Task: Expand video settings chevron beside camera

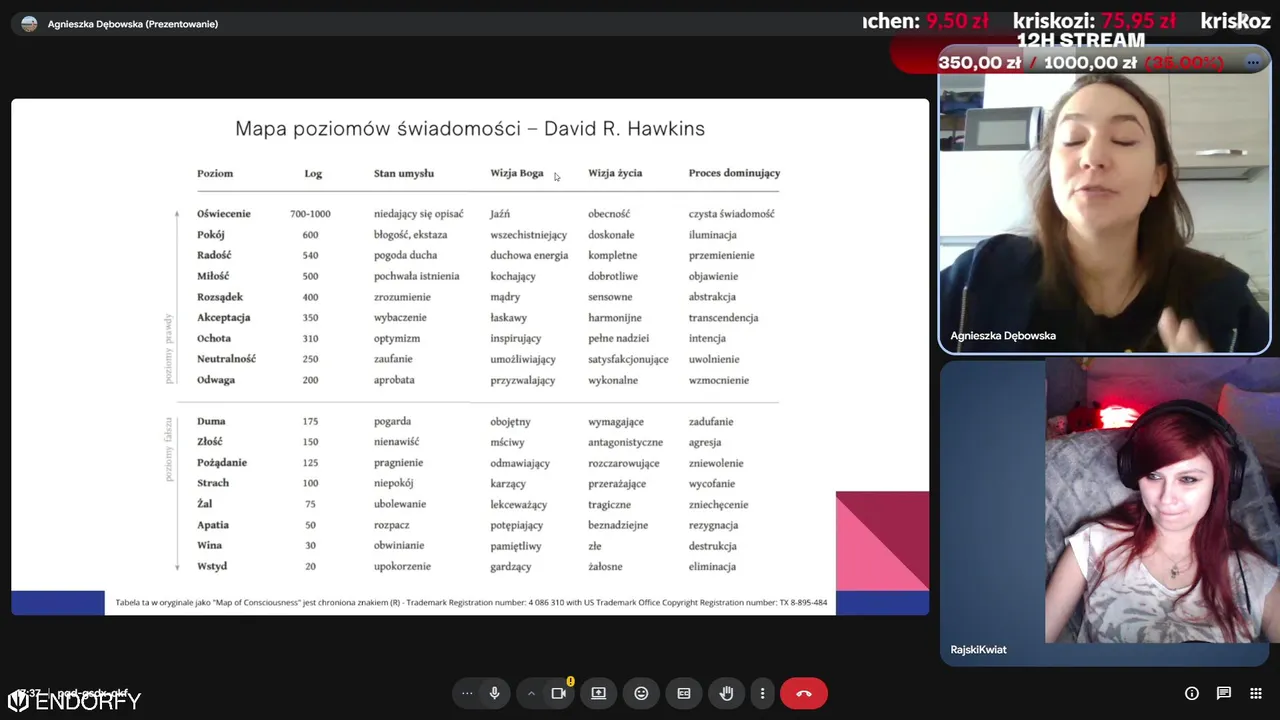Action: pos(531,693)
